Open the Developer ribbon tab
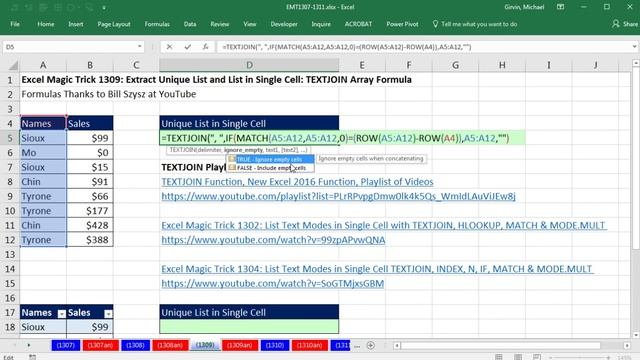The image size is (640, 360). pos(284,24)
